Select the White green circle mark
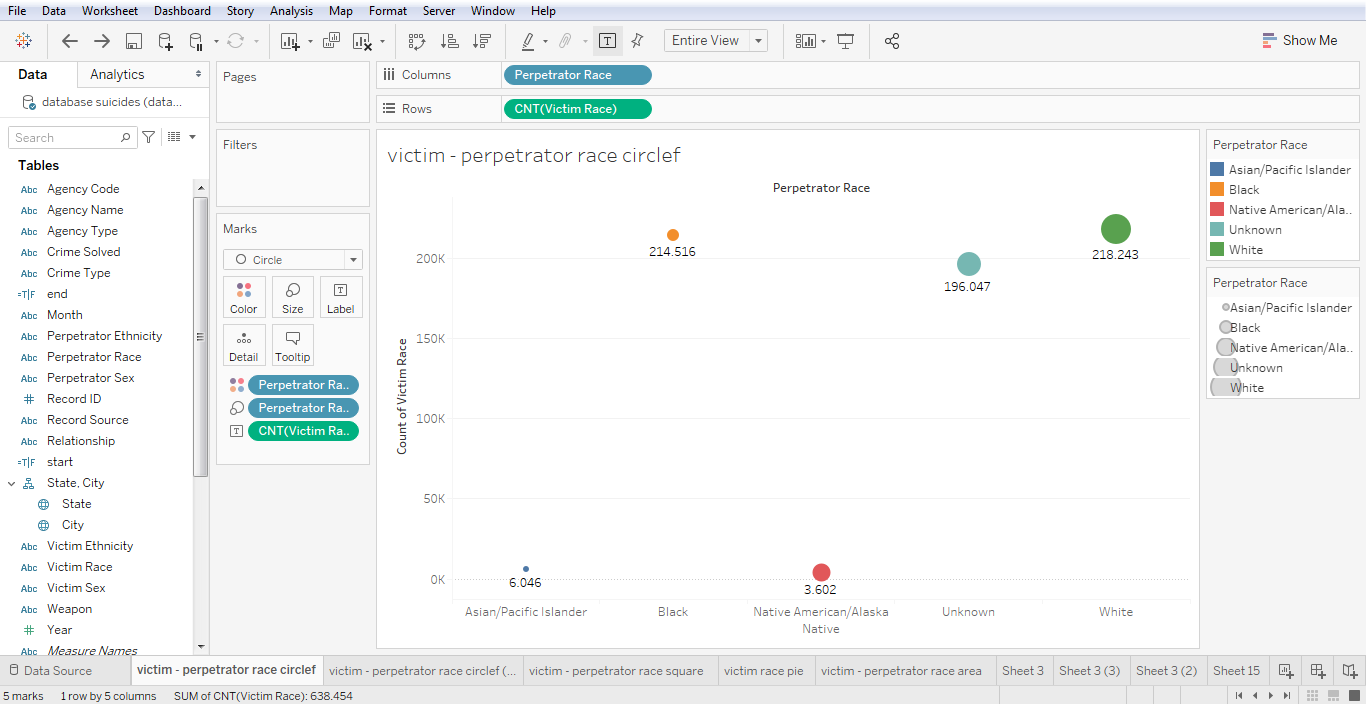1366x704 pixels. pos(1116,229)
